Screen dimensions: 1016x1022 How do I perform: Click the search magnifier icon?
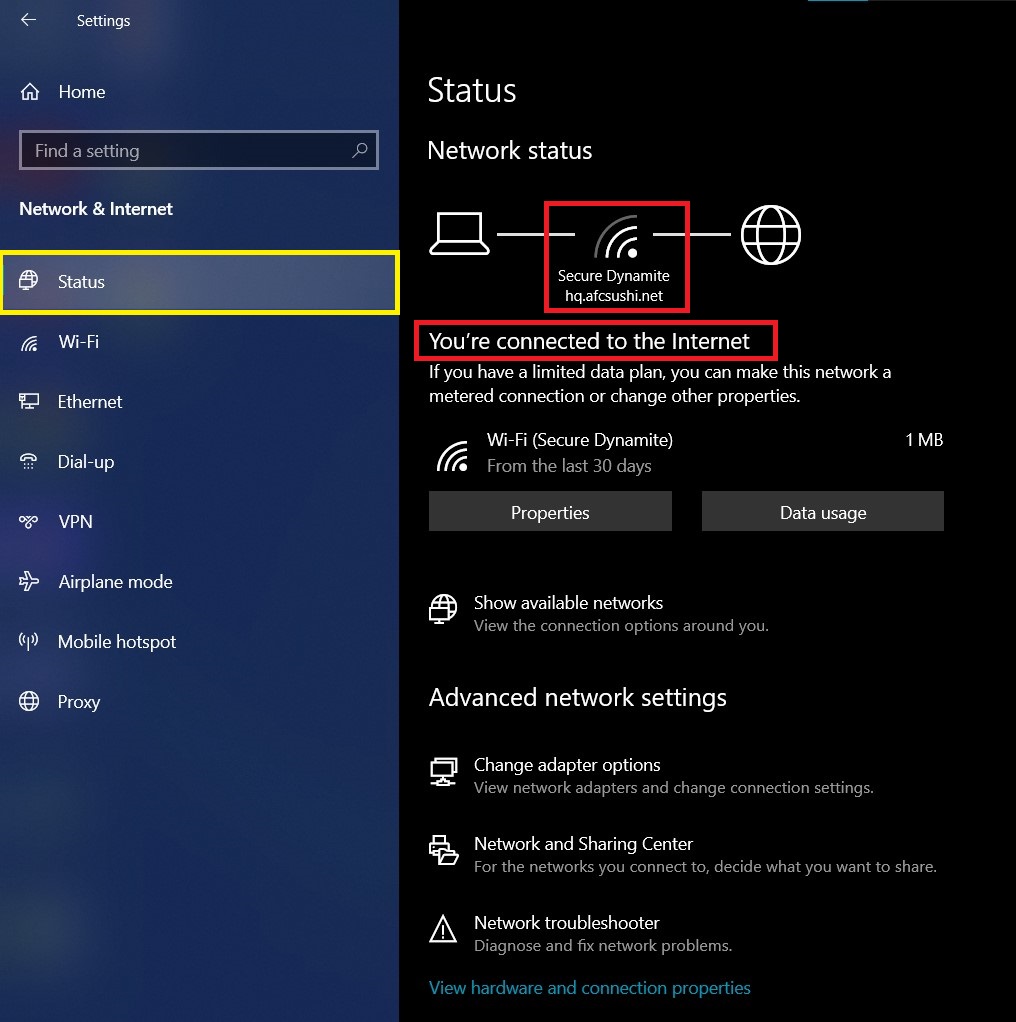point(359,151)
